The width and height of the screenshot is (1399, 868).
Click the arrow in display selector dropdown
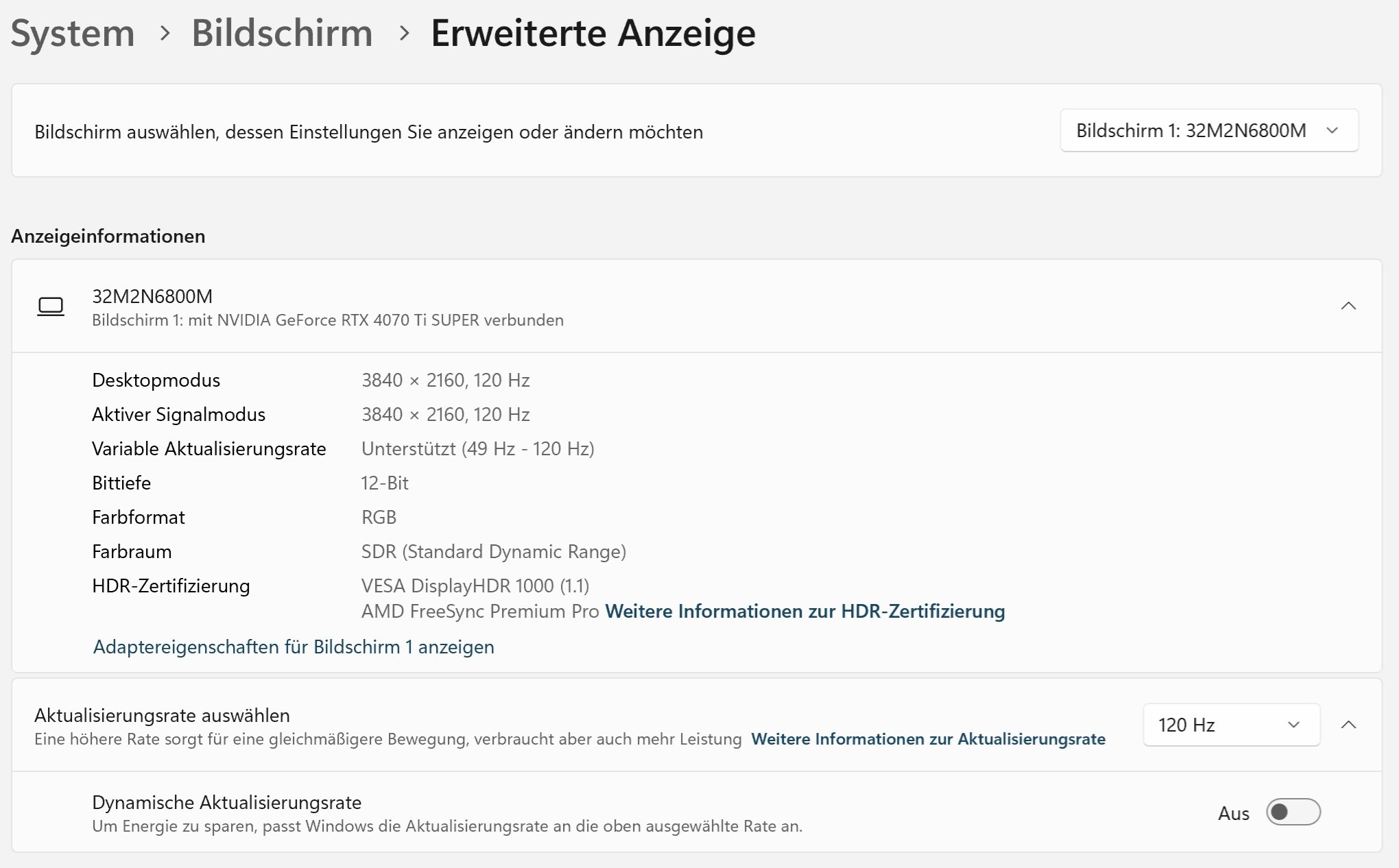tap(1332, 131)
